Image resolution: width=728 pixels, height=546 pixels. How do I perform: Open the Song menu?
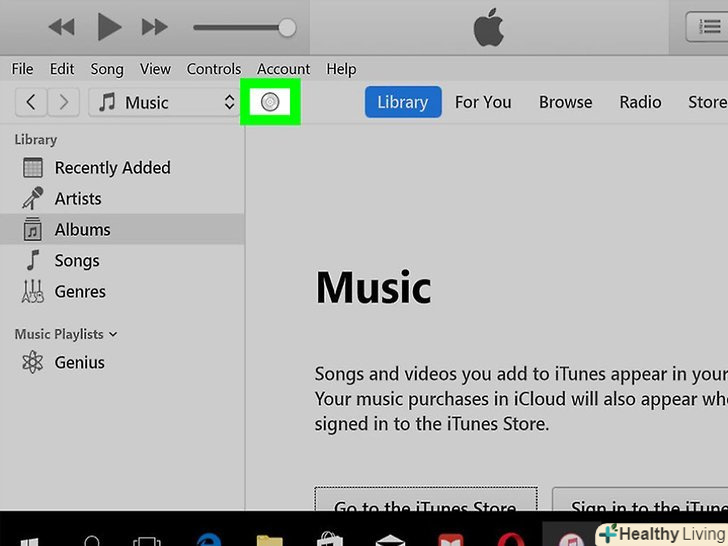point(107,69)
